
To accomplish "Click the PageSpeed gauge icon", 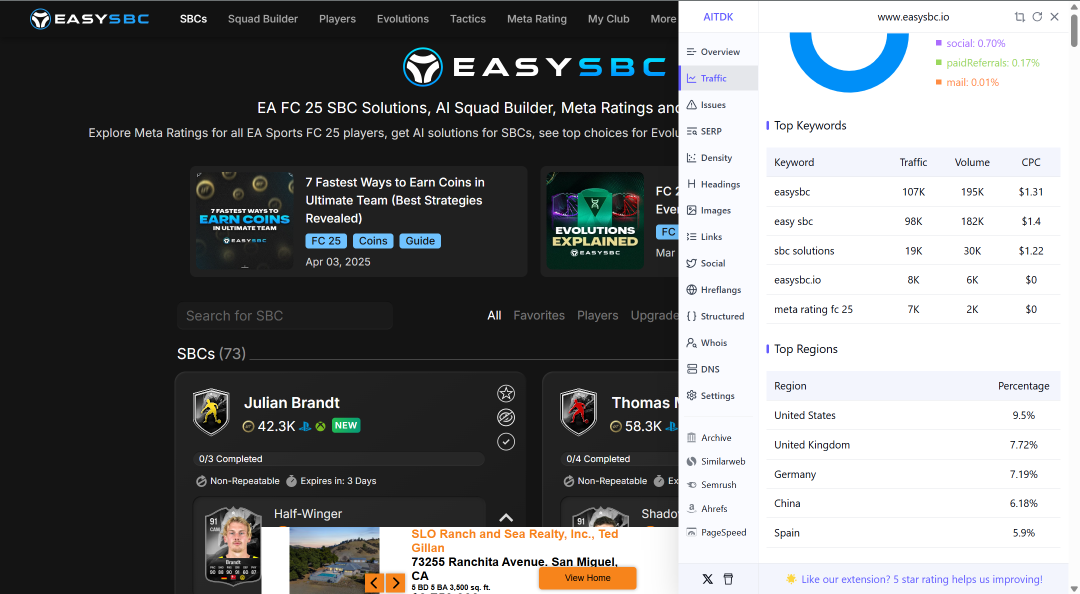I will [x=692, y=532].
